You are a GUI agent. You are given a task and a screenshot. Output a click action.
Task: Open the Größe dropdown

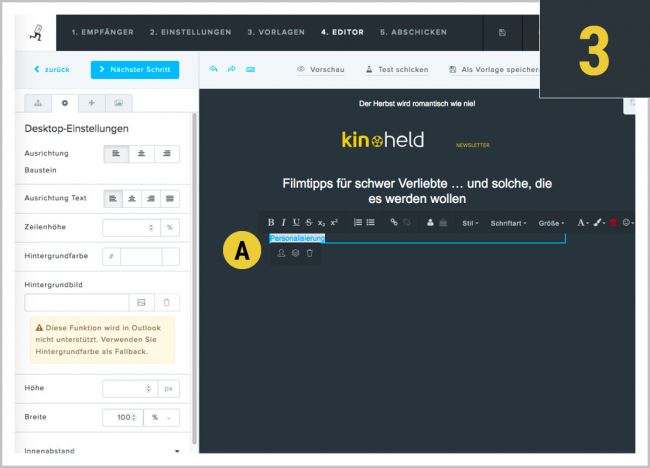pyautogui.click(x=551, y=222)
